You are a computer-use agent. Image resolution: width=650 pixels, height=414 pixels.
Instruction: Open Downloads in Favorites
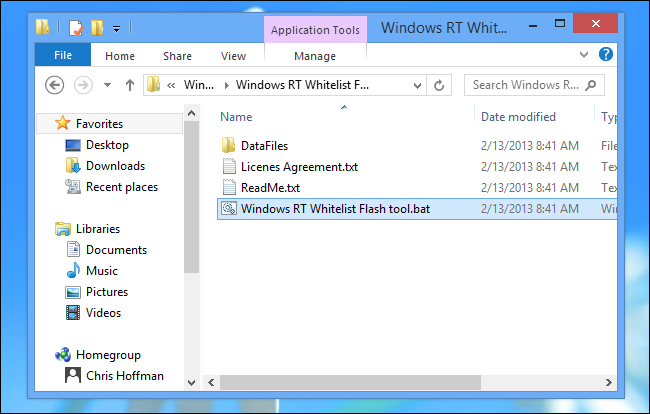pos(116,166)
